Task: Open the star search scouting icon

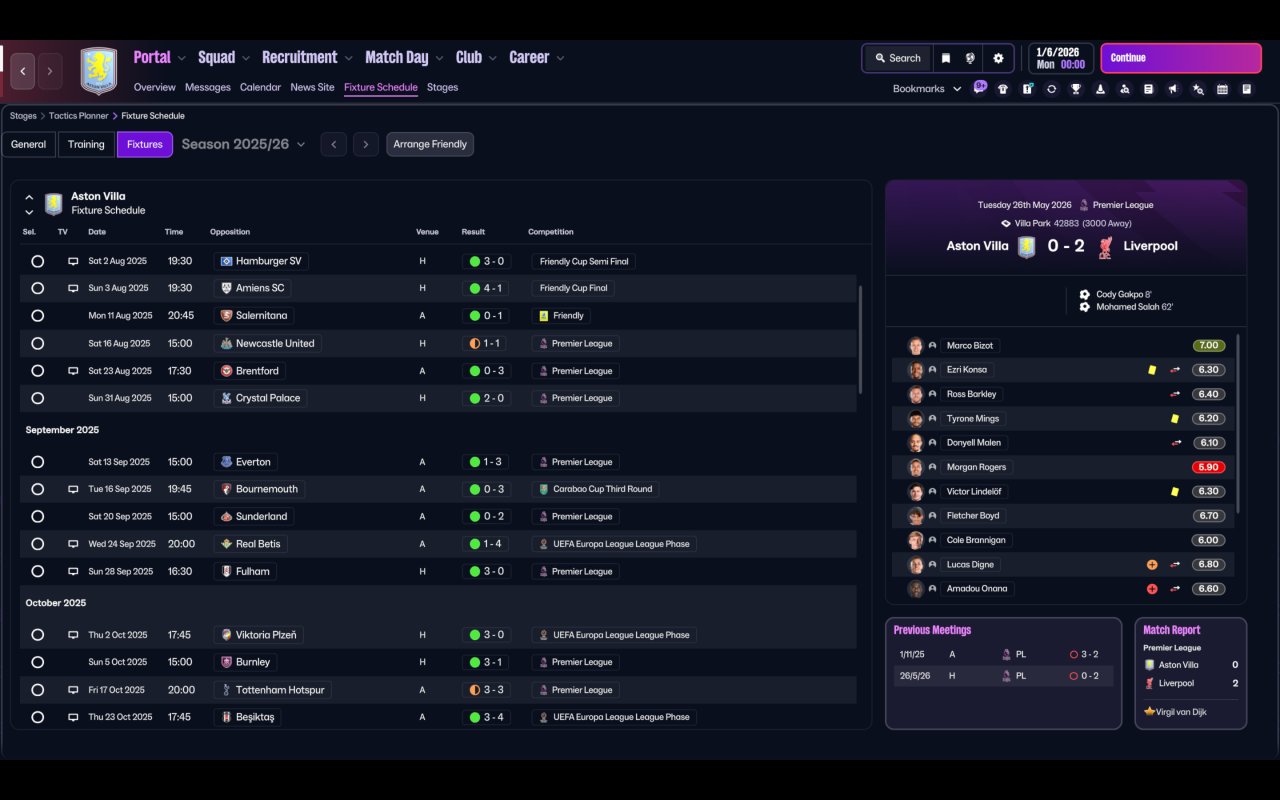Action: tap(1198, 89)
